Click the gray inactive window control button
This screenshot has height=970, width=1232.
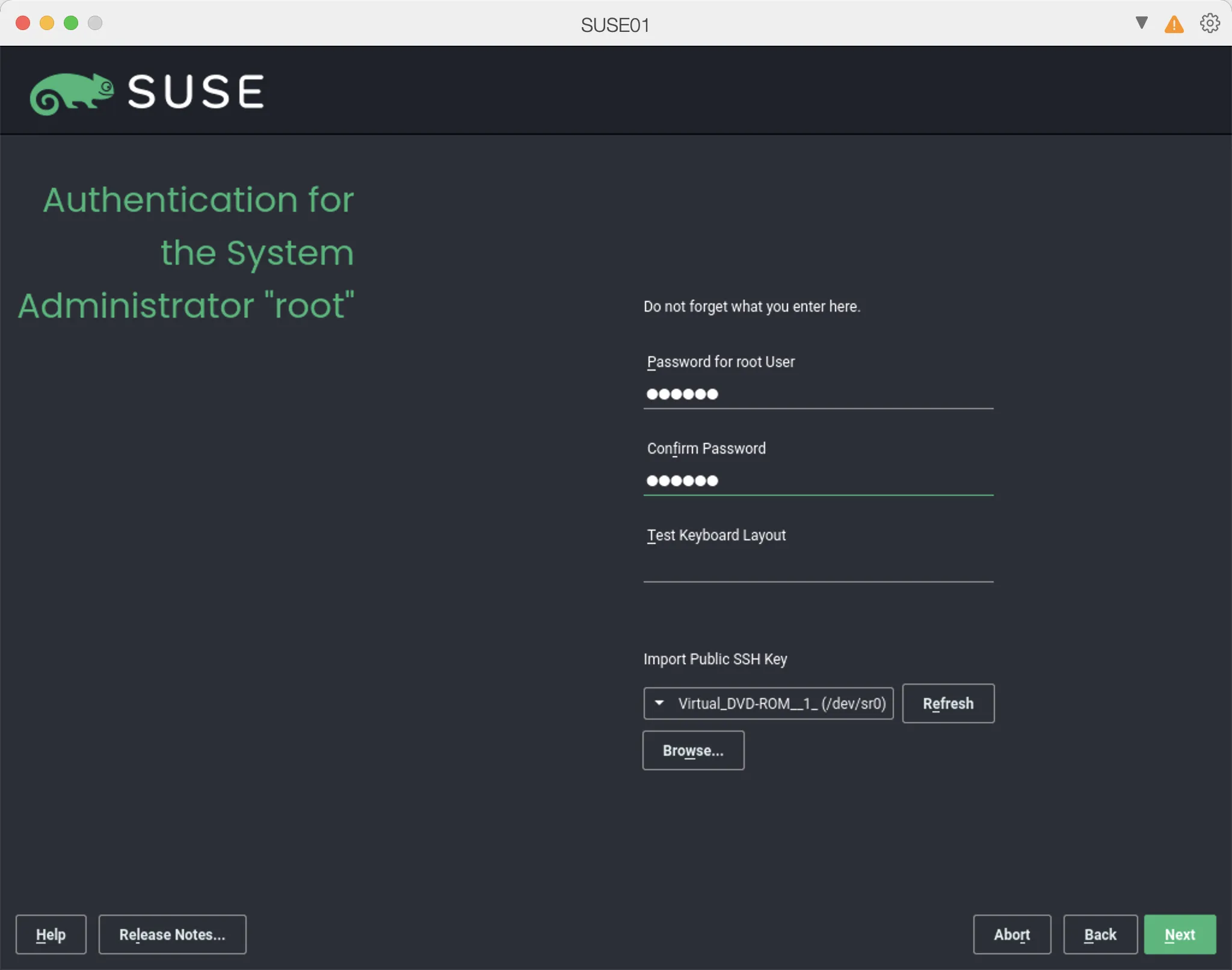coord(95,22)
